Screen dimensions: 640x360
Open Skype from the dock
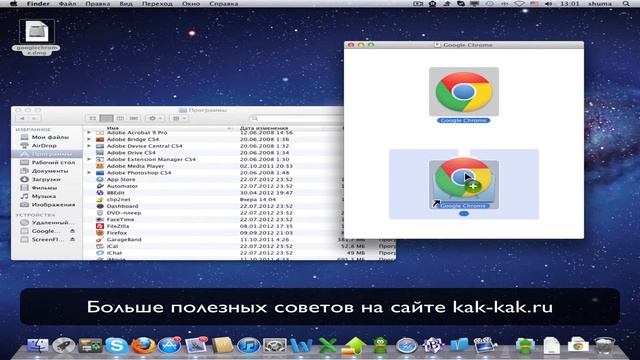pos(116,345)
